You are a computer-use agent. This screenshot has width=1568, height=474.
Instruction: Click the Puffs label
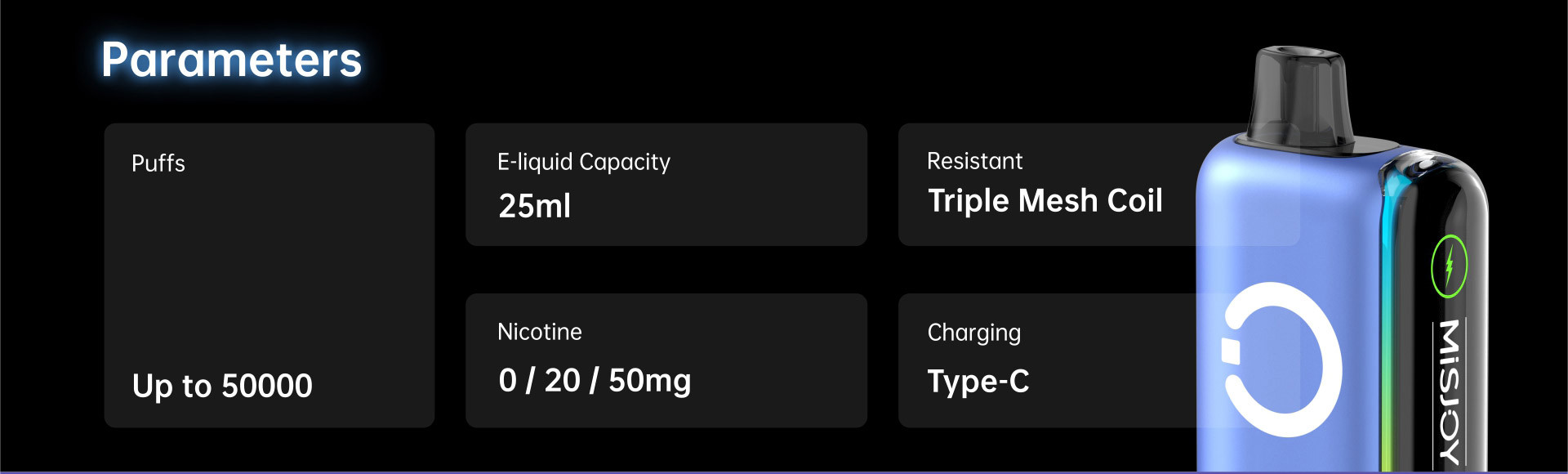pyautogui.click(x=158, y=163)
